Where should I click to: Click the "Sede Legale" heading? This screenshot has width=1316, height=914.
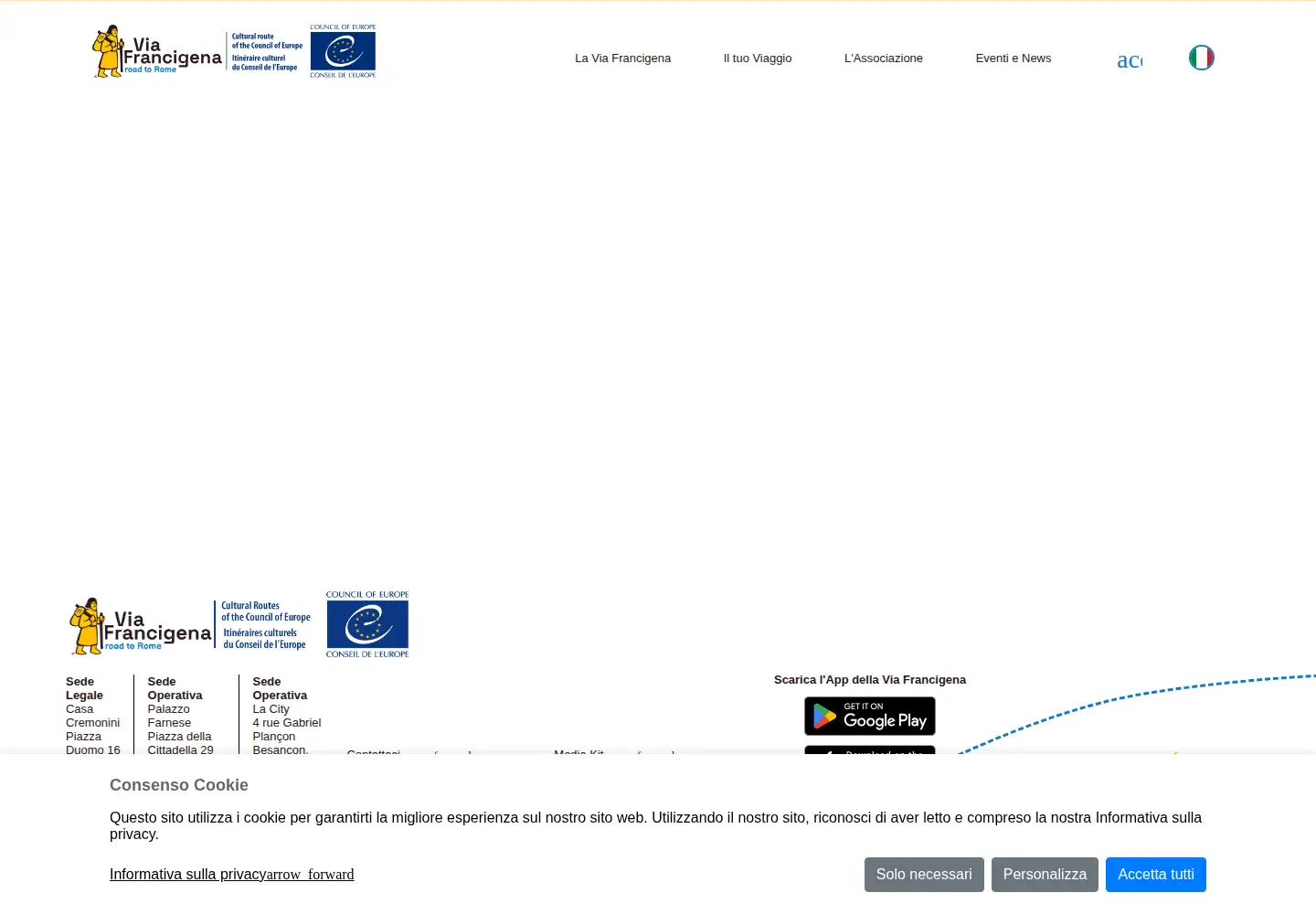pos(84,688)
